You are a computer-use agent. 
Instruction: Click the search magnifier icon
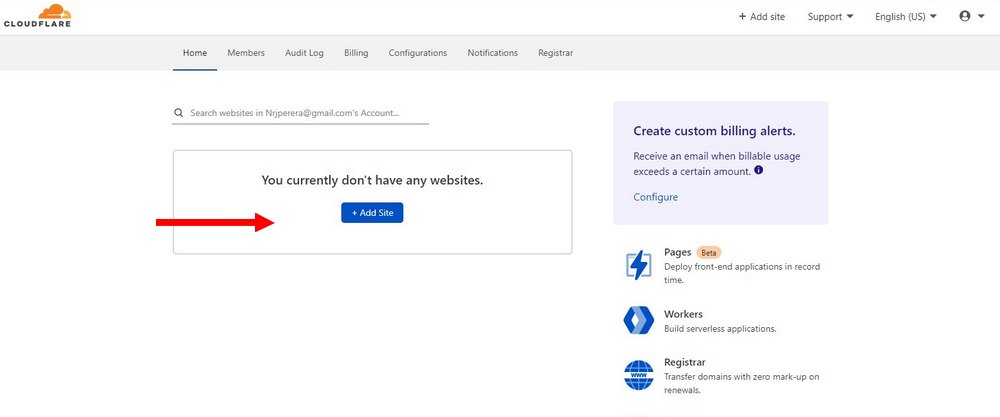tap(179, 113)
